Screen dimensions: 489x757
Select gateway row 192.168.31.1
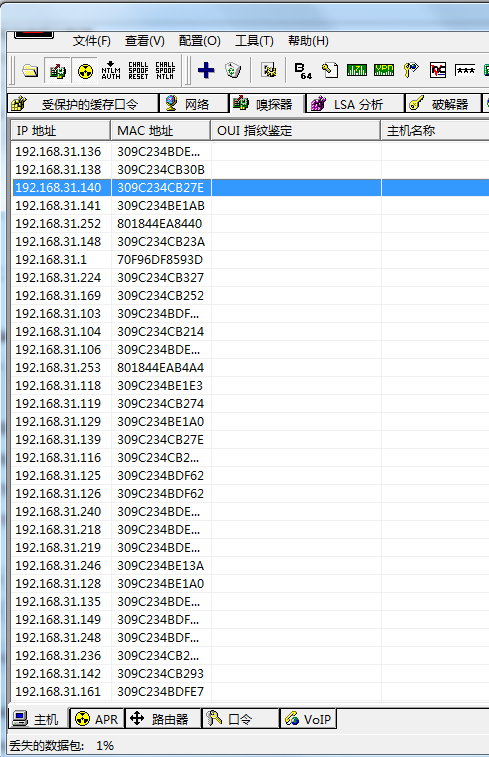pyautogui.click(x=250, y=260)
